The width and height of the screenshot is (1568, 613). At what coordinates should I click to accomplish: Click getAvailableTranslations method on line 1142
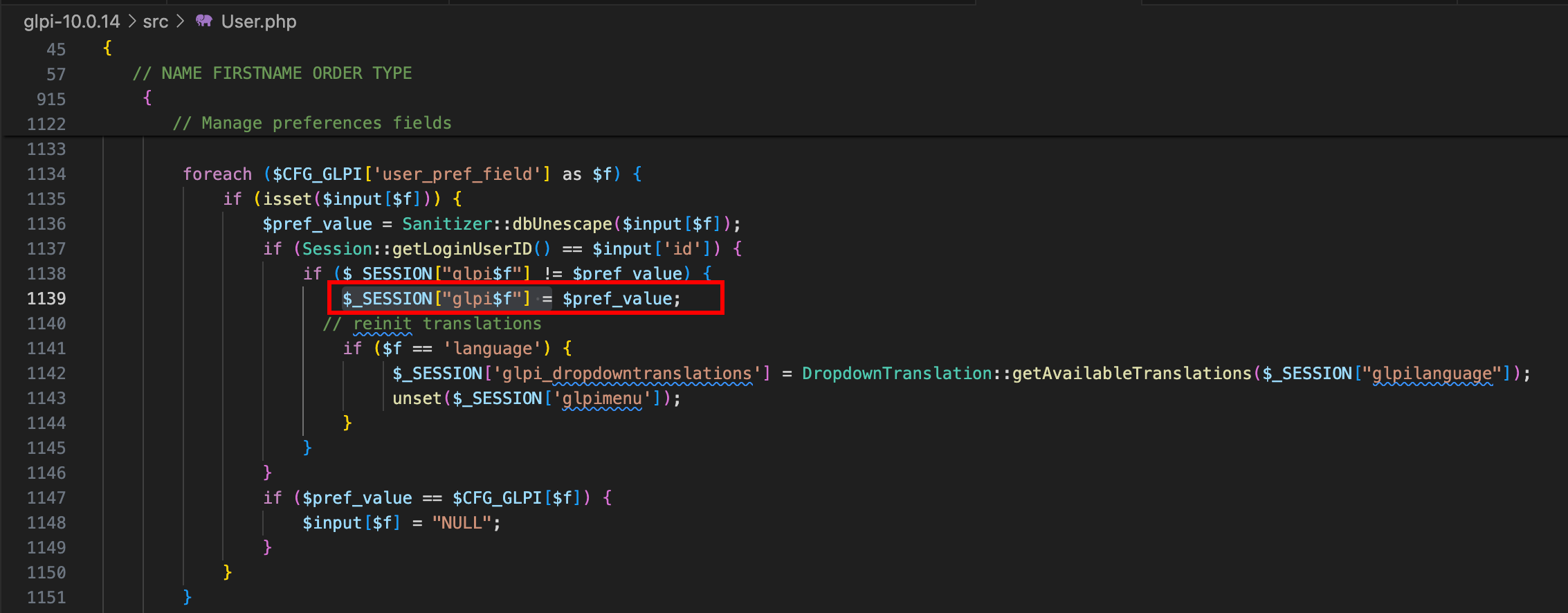1132,373
